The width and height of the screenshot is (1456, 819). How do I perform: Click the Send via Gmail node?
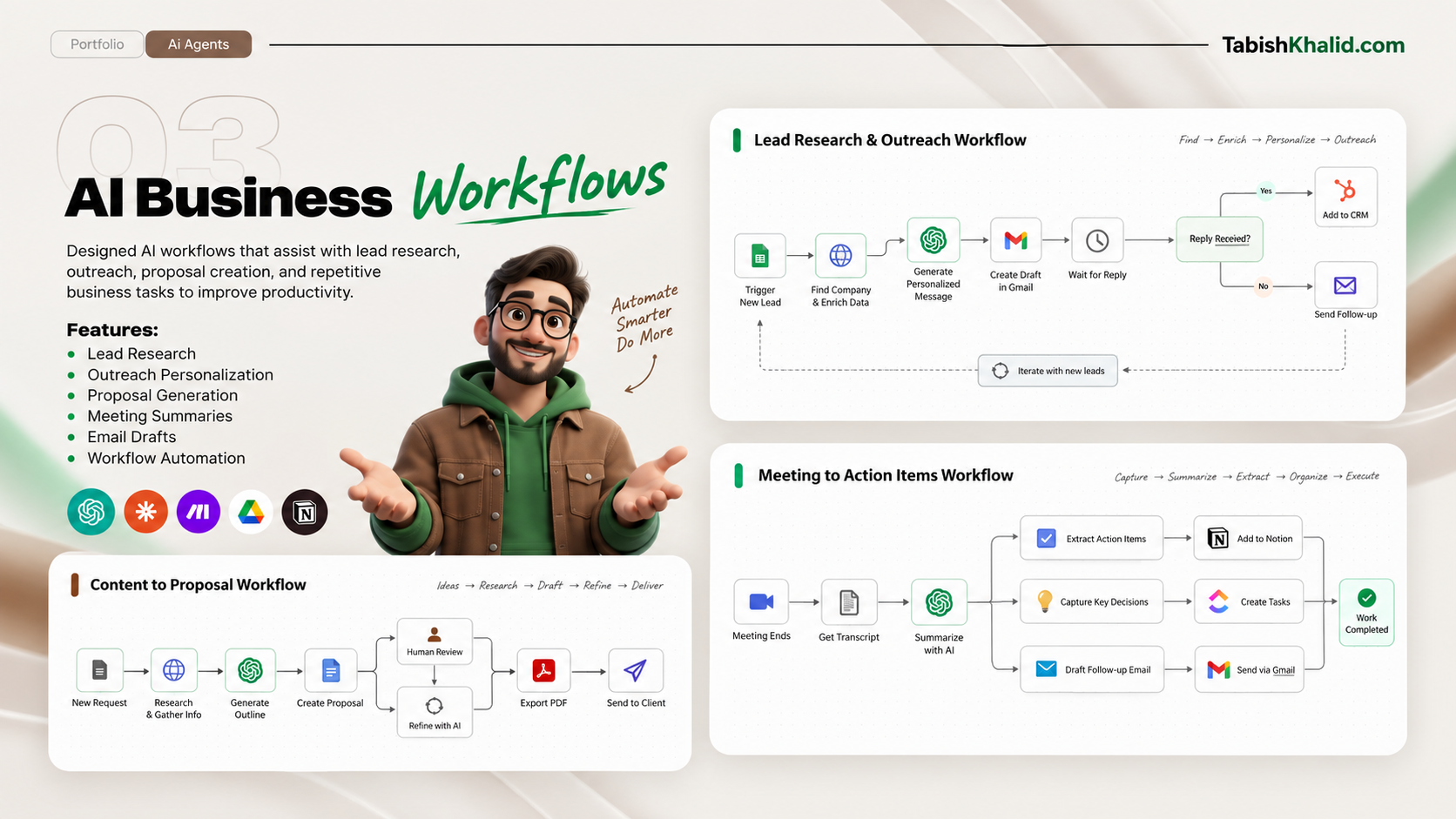pos(1249,669)
